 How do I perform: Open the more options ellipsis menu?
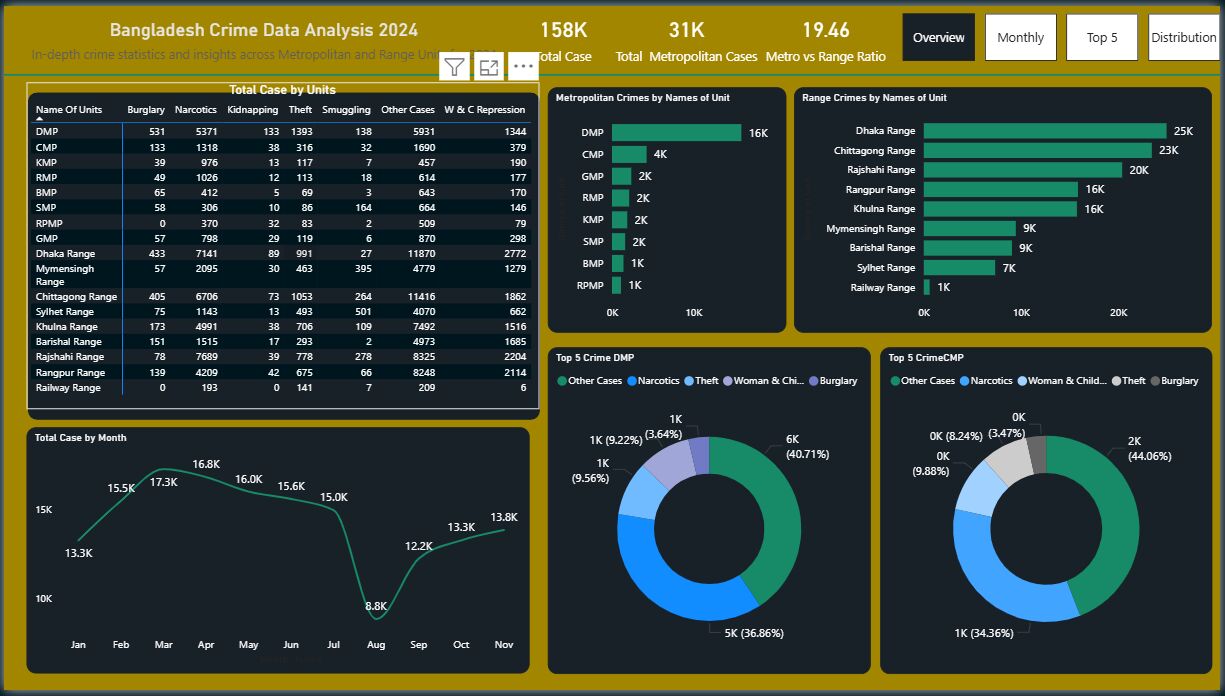click(523, 68)
